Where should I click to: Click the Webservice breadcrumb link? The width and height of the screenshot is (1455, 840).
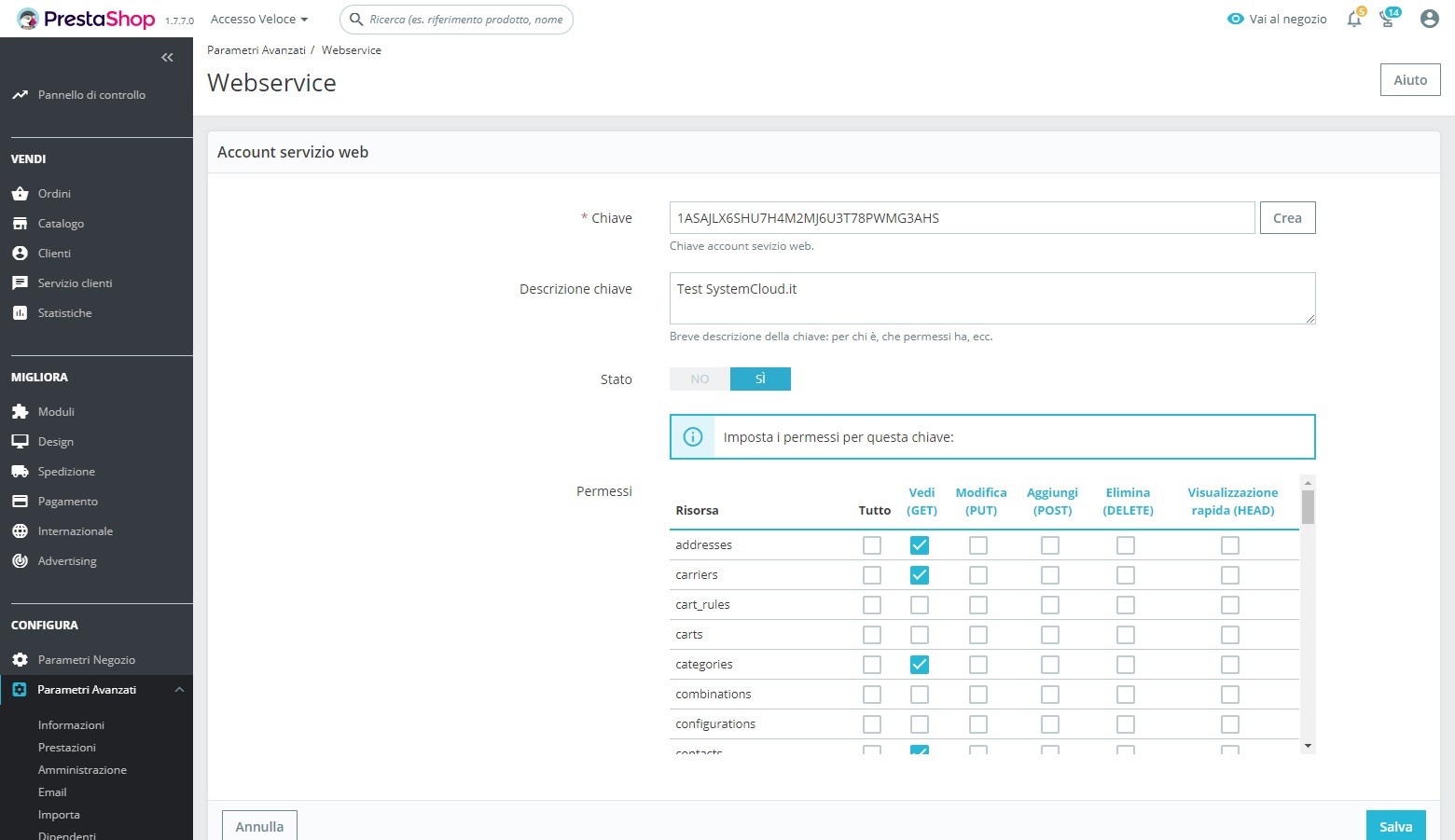pos(352,50)
